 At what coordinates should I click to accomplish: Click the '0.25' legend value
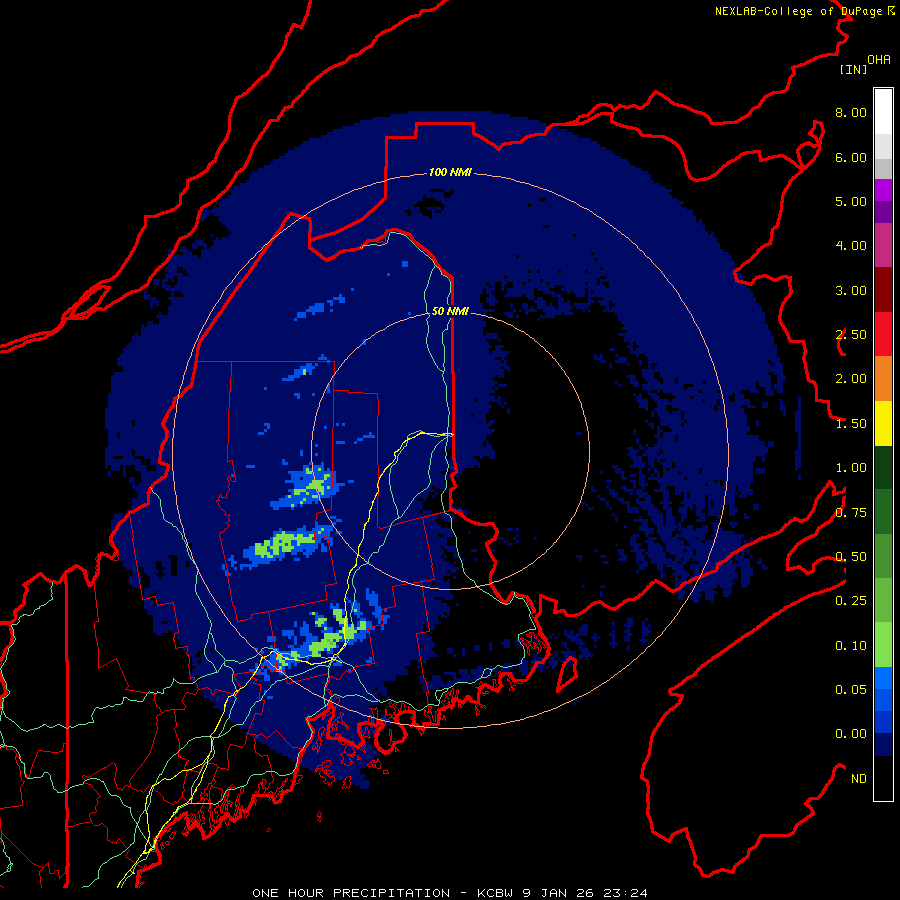[x=851, y=601]
